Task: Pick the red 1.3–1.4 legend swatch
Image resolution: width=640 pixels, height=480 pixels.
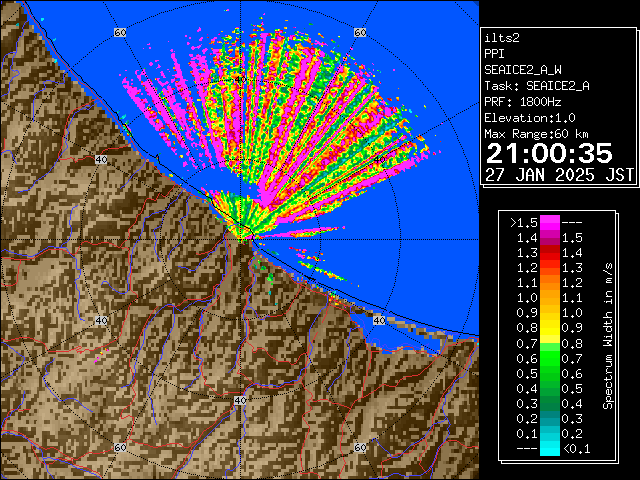Action: click(550, 253)
